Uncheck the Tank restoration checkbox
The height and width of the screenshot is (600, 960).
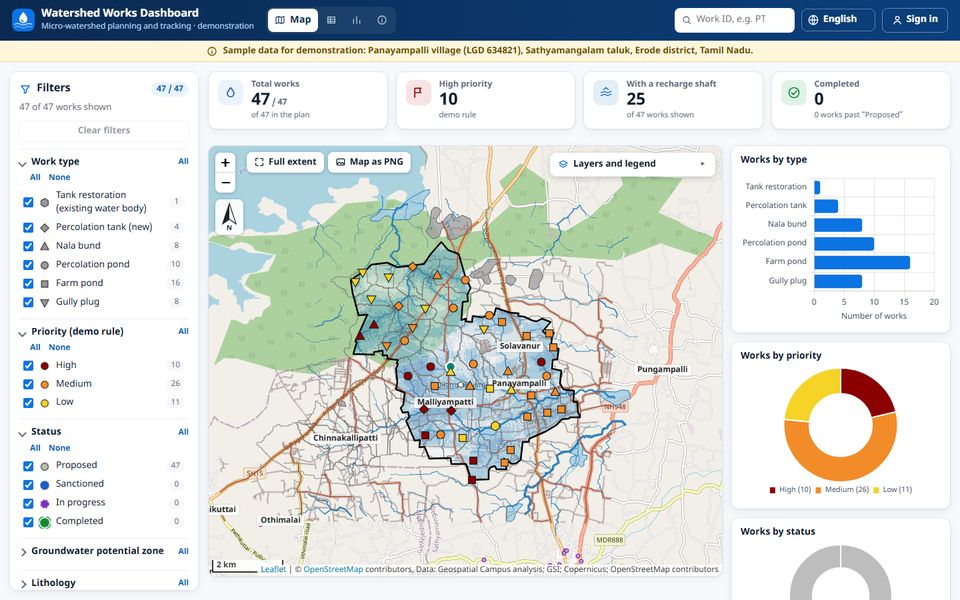(x=28, y=202)
